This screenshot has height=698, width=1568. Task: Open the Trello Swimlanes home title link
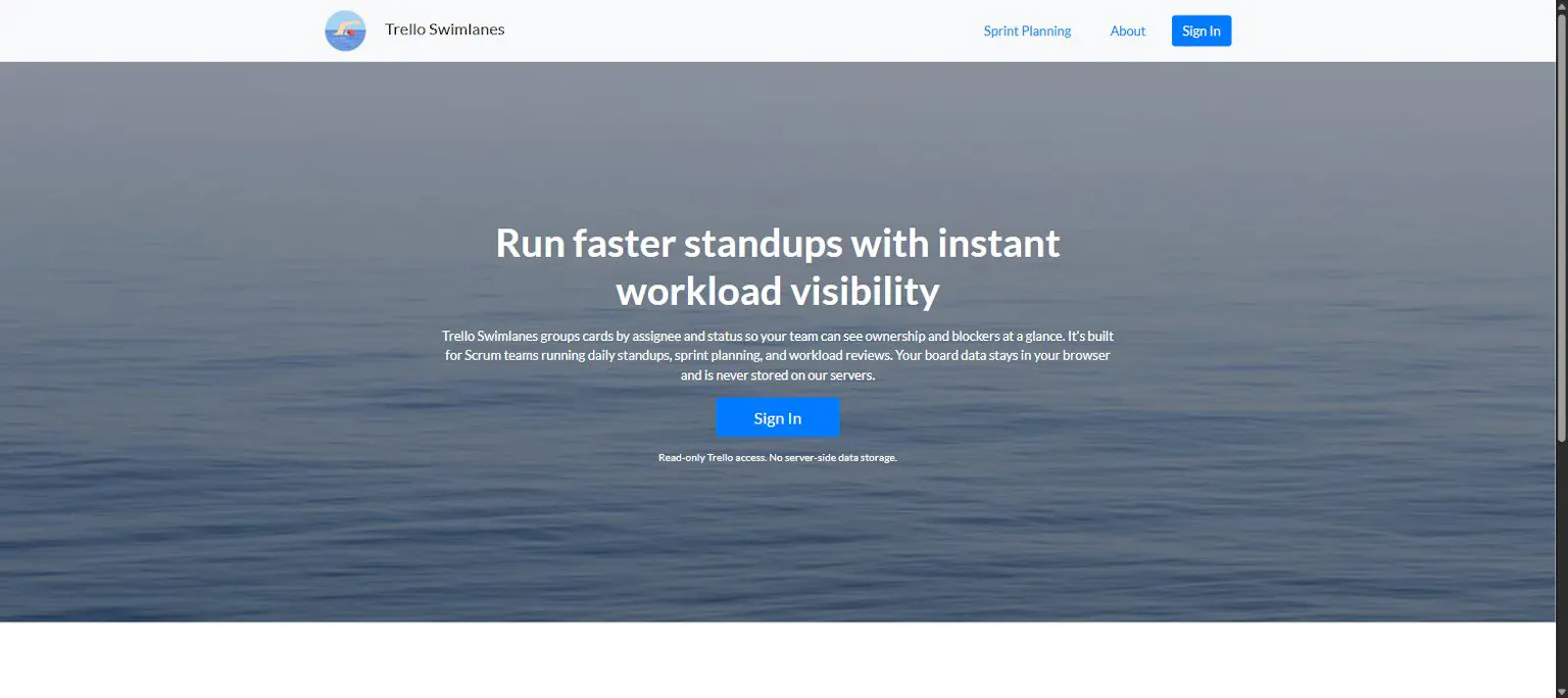(444, 29)
